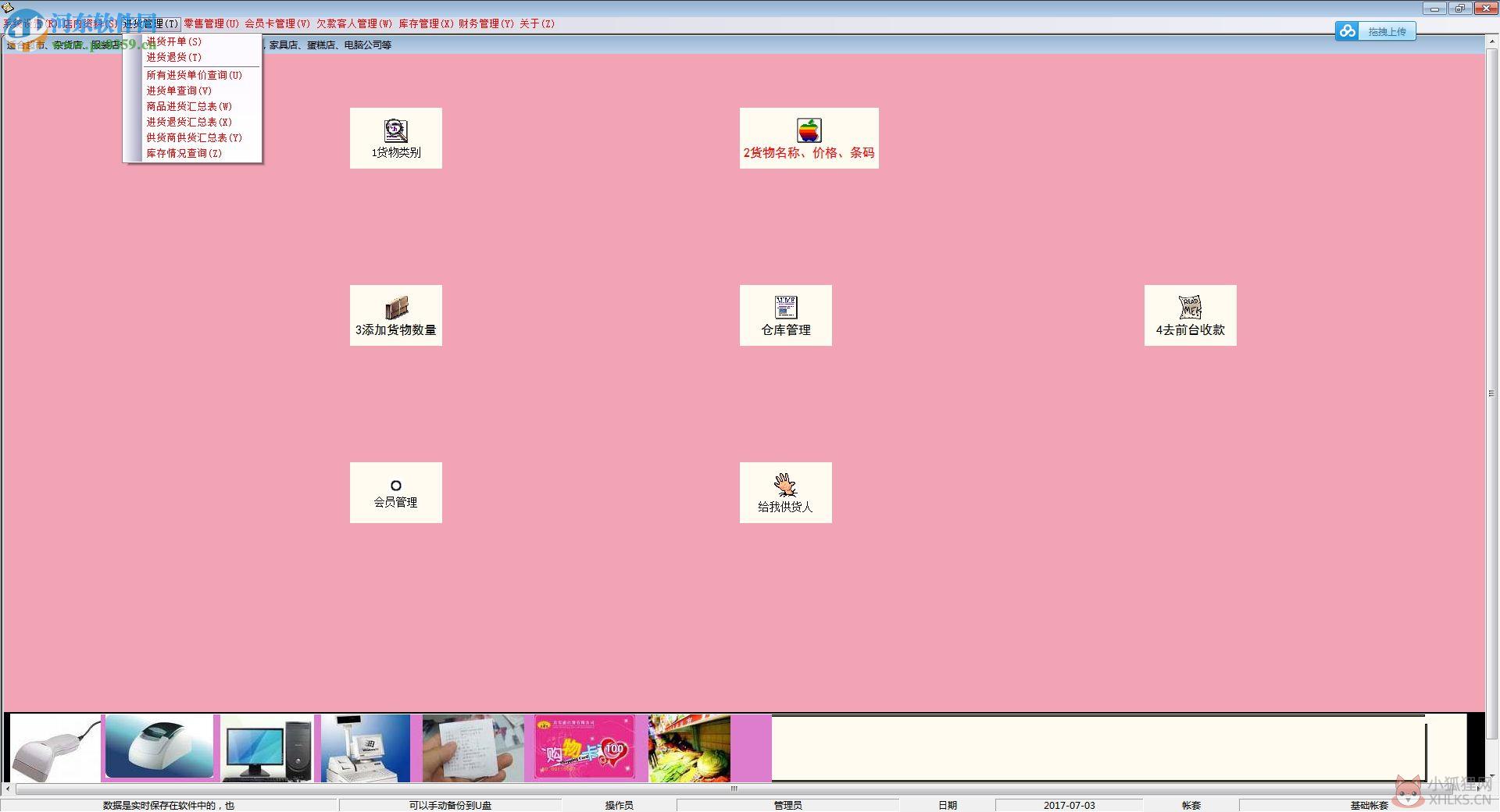This screenshot has width=1500, height=812.
Task: Click 基础帐套 in the status bar
Action: point(1369,805)
